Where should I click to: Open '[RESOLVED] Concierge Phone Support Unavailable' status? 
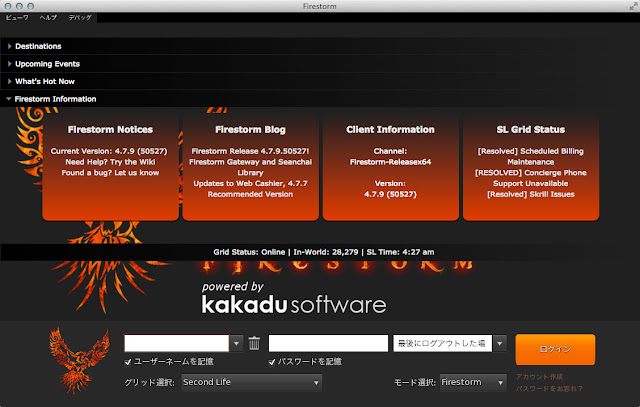click(531, 178)
